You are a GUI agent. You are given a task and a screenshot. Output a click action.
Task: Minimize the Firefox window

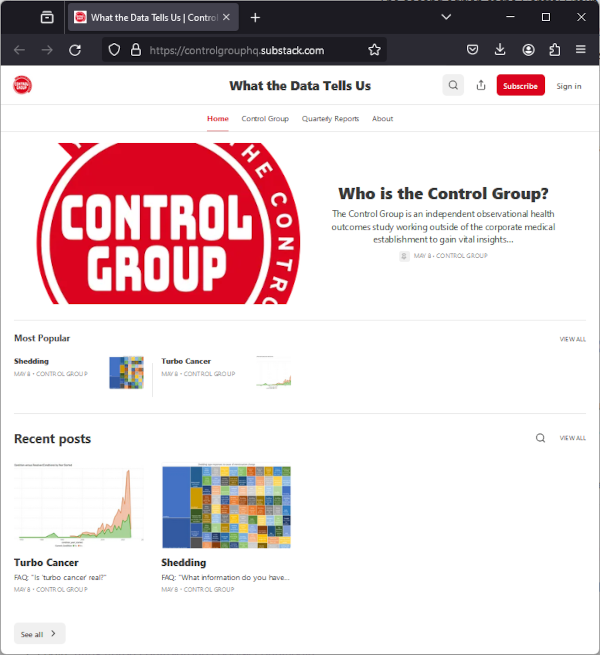click(x=510, y=17)
